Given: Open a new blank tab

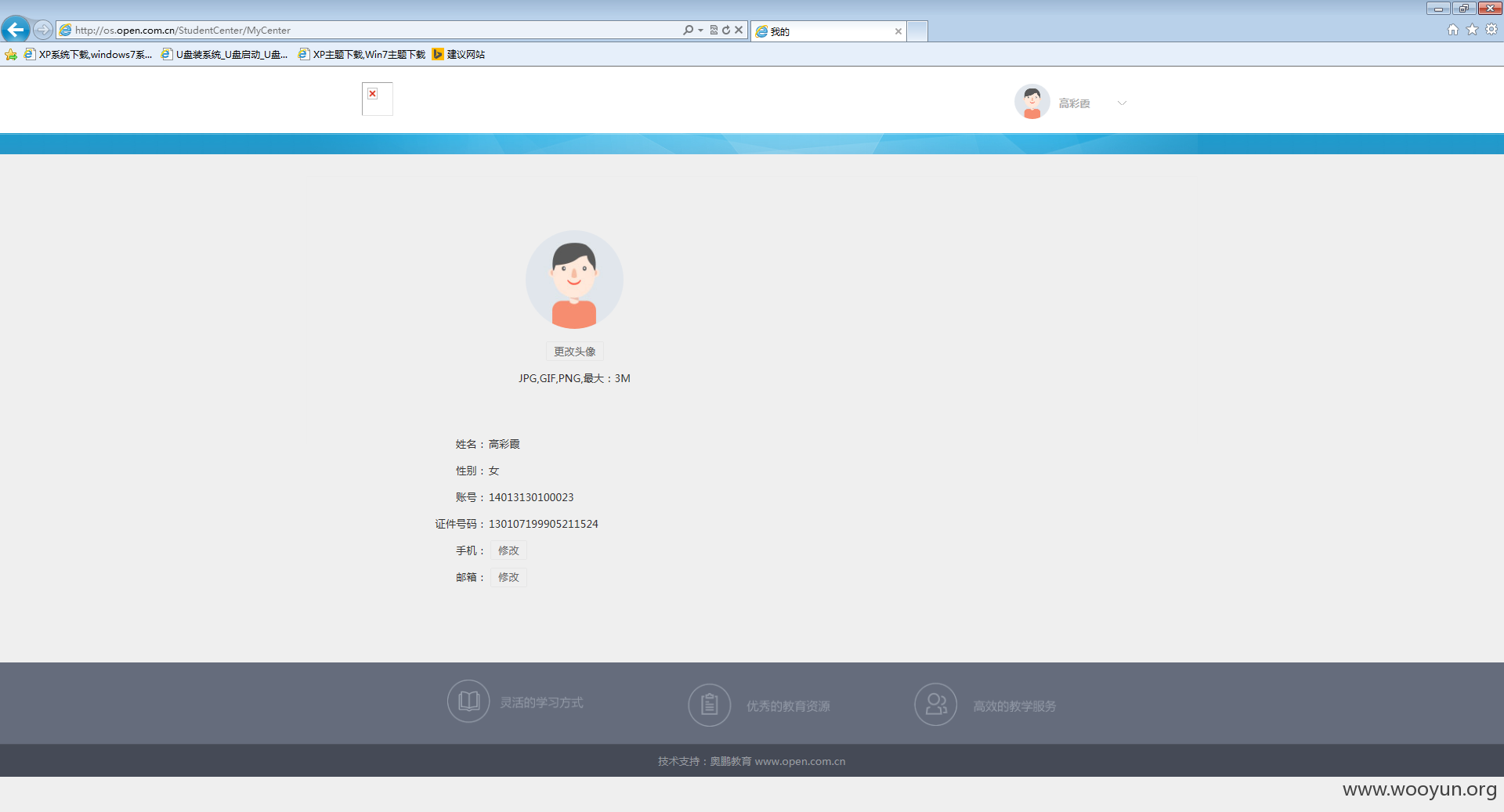Looking at the screenshot, I should [x=917, y=31].
